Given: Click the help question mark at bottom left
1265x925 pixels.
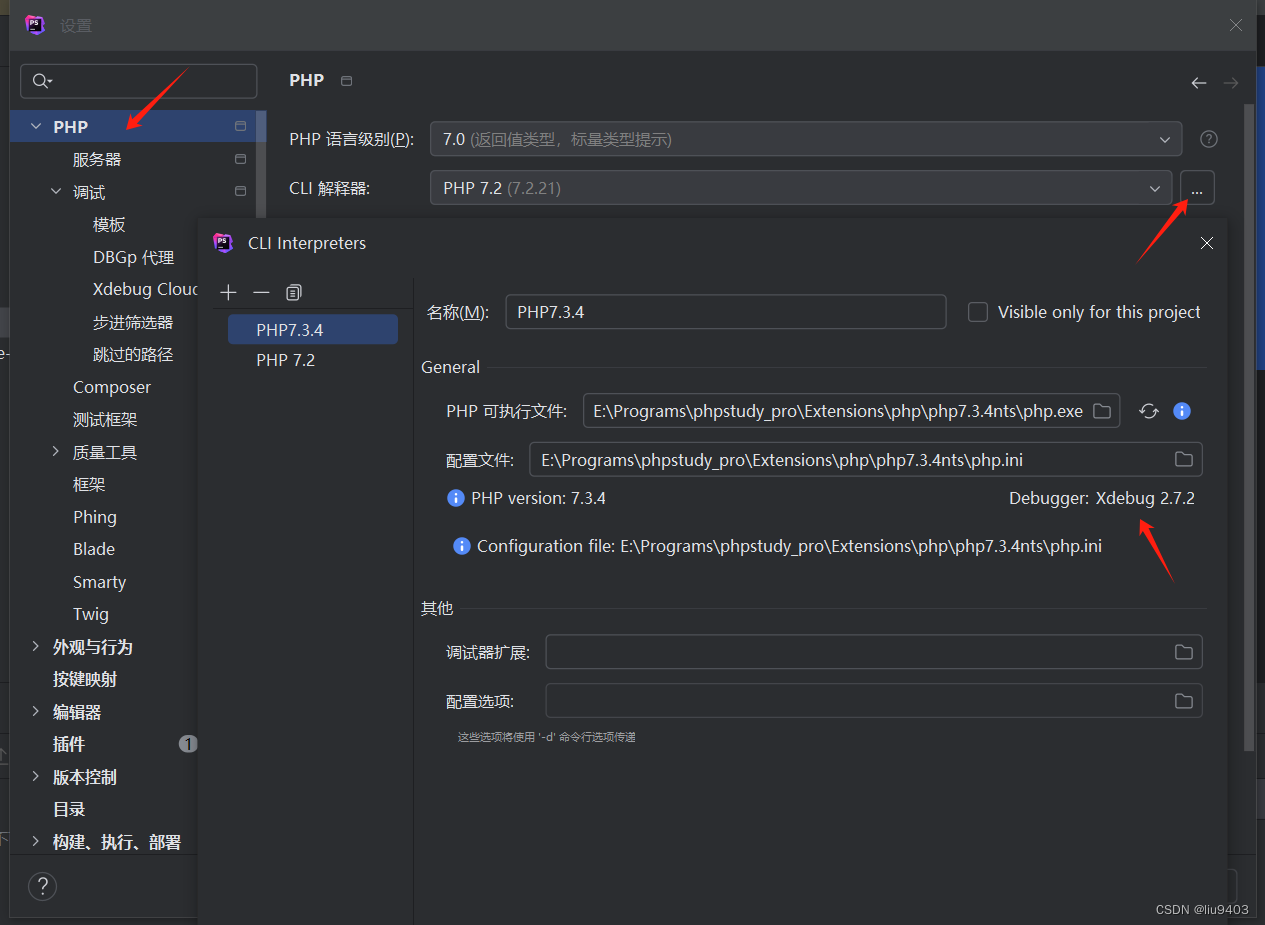Looking at the screenshot, I should (x=42, y=886).
